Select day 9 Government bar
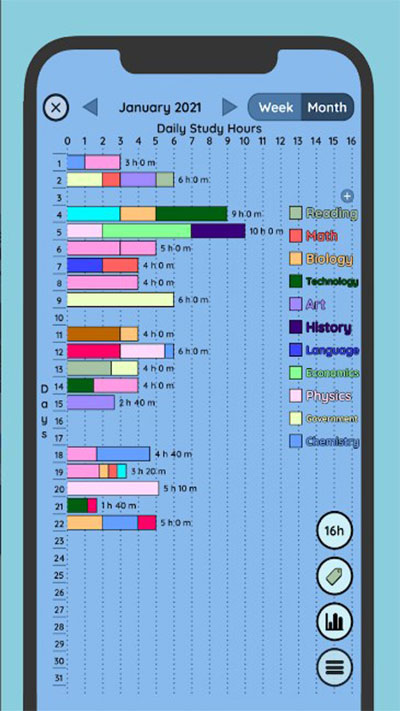The width and height of the screenshot is (400, 711). [121, 300]
